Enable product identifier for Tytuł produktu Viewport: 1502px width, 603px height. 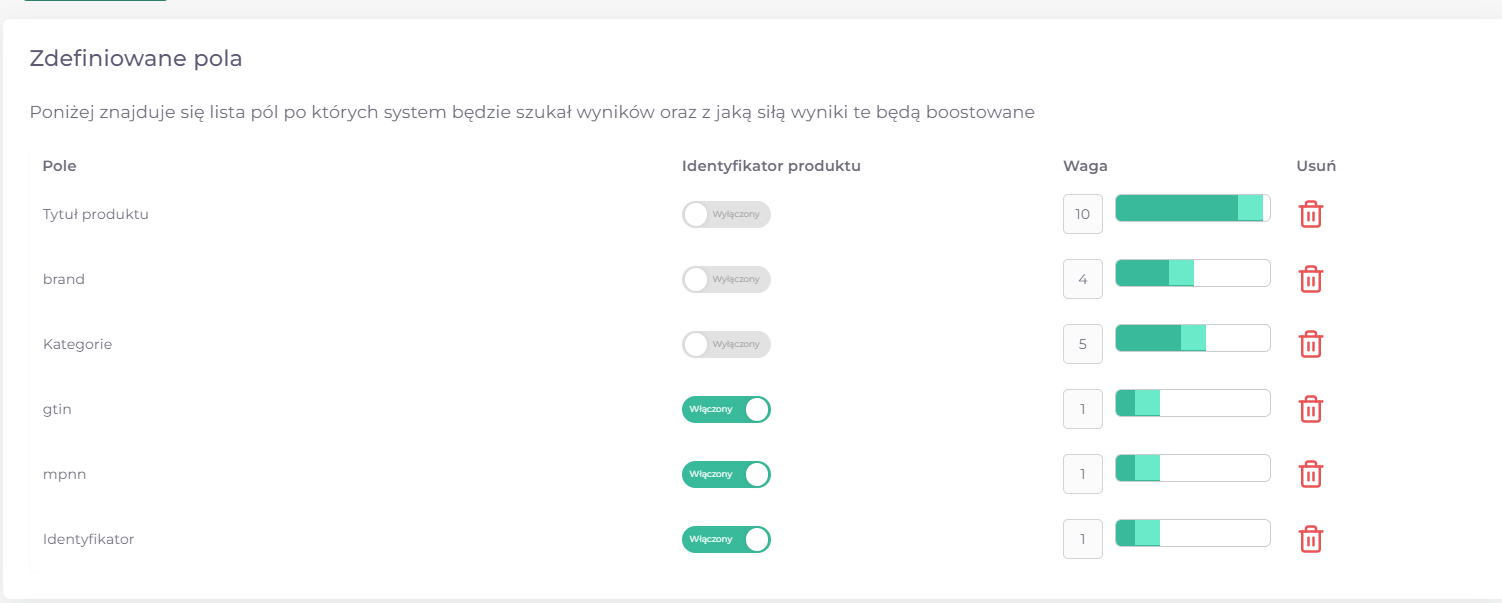(x=726, y=214)
